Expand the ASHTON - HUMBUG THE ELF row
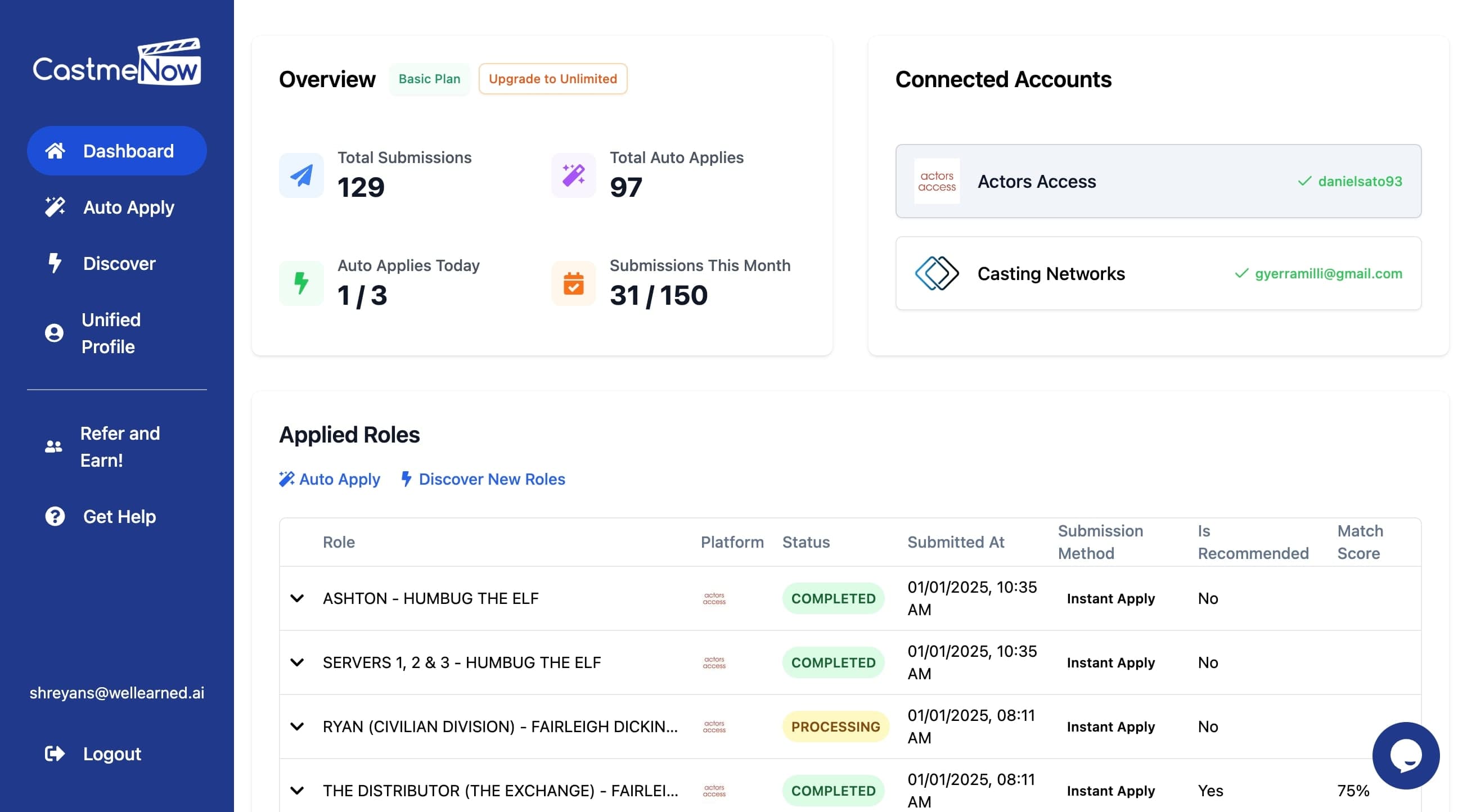1467x812 pixels. (x=296, y=598)
